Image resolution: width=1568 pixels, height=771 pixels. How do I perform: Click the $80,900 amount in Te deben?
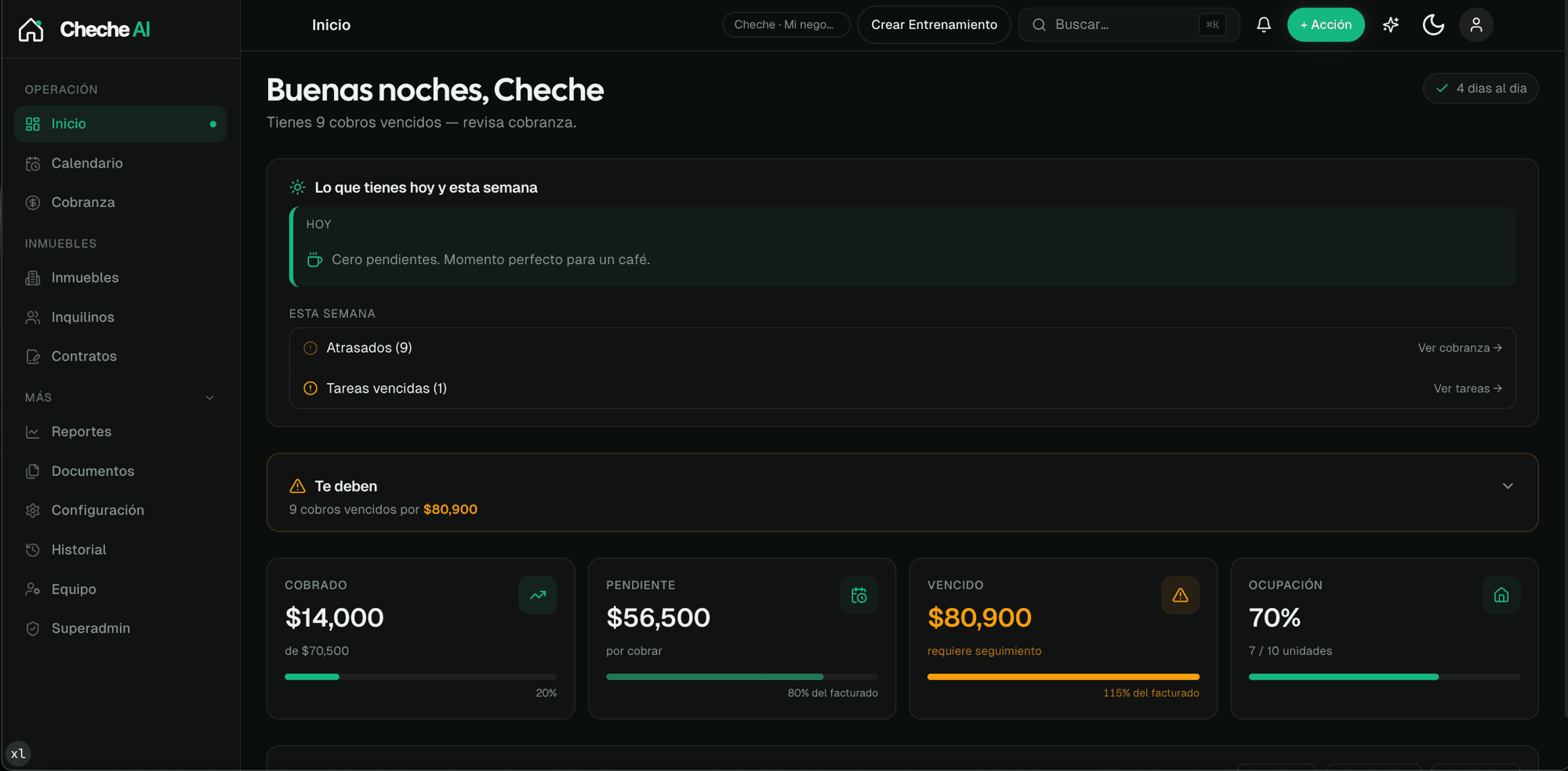click(450, 509)
